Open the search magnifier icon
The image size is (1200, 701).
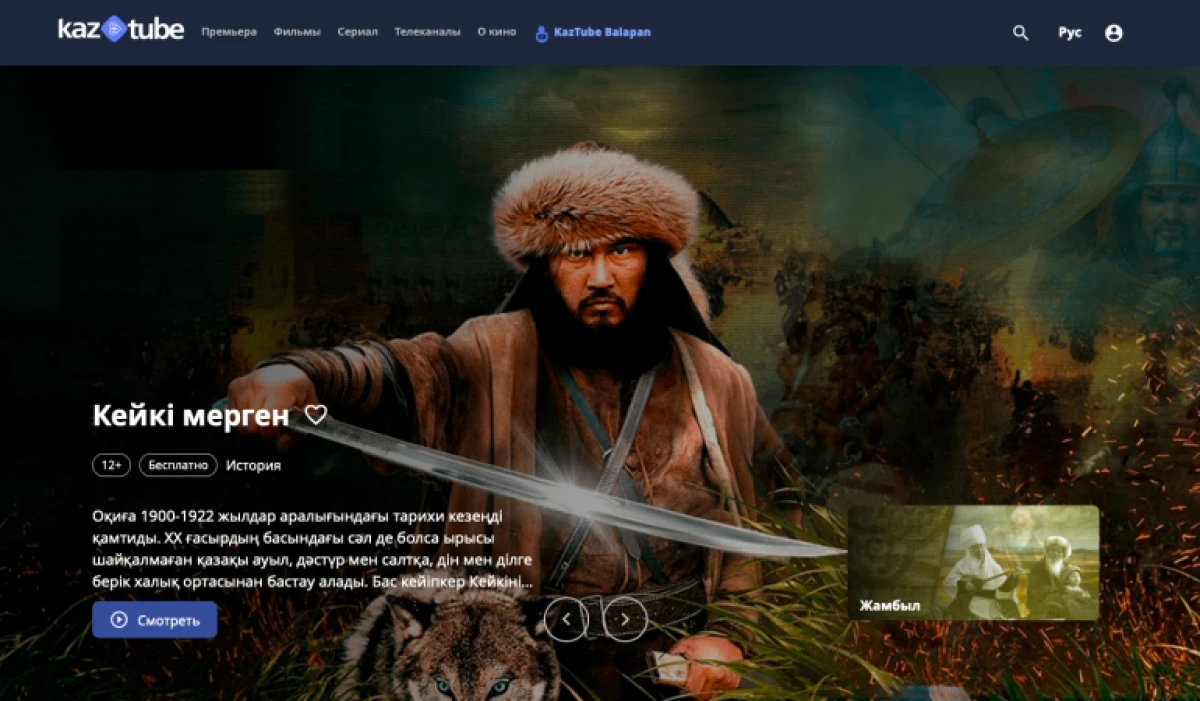click(1020, 33)
